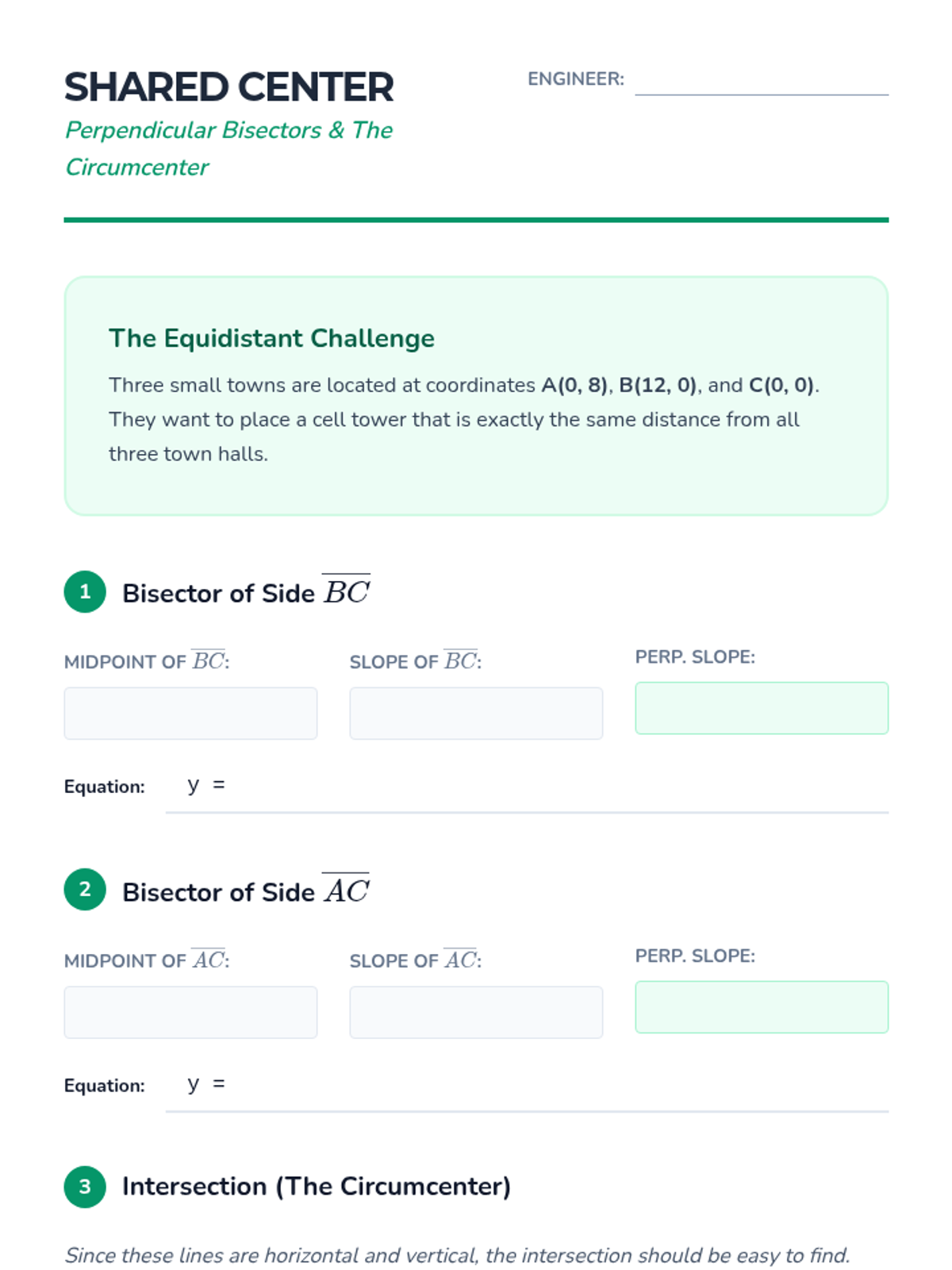Click the Midpoint of AC input box

[190, 1012]
